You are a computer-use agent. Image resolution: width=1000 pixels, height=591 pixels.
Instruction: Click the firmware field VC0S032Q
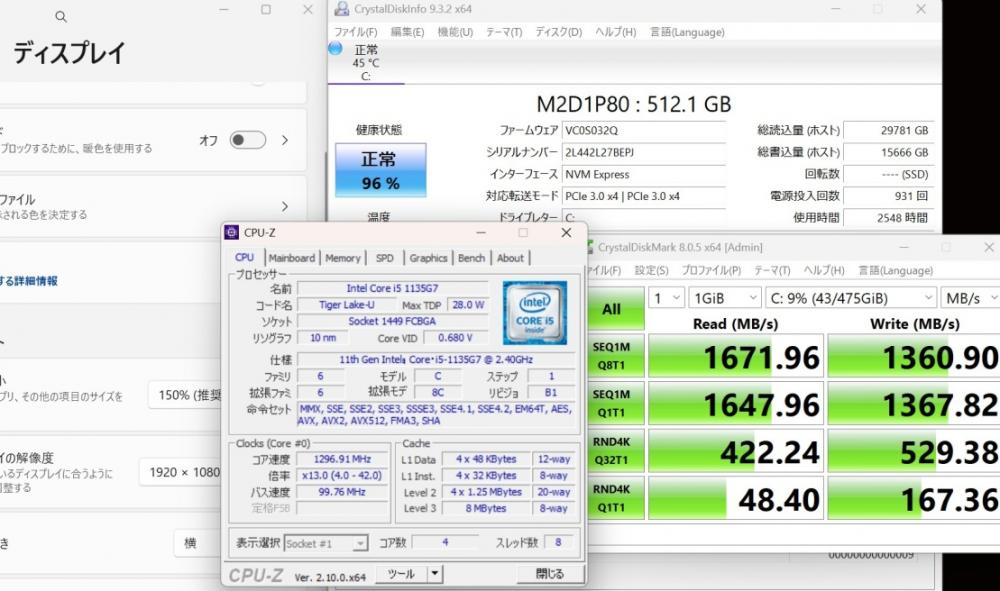(643, 131)
